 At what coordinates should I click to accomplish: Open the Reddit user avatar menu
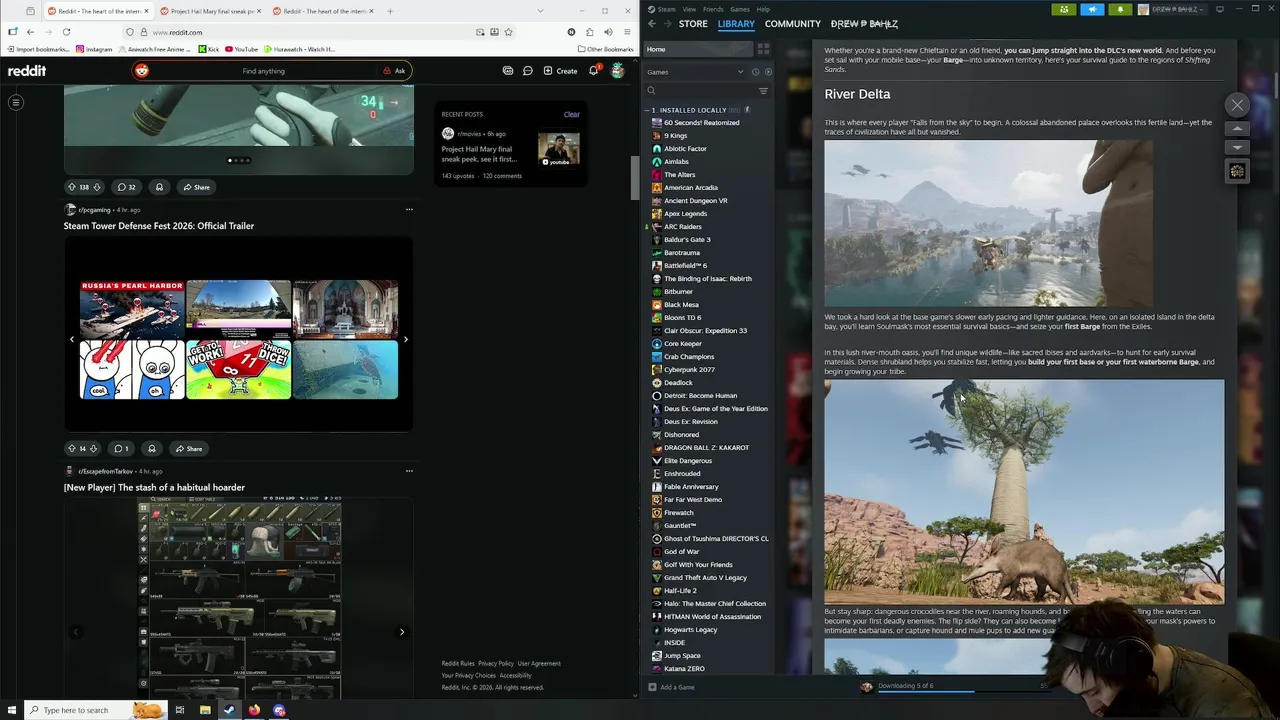click(x=617, y=71)
